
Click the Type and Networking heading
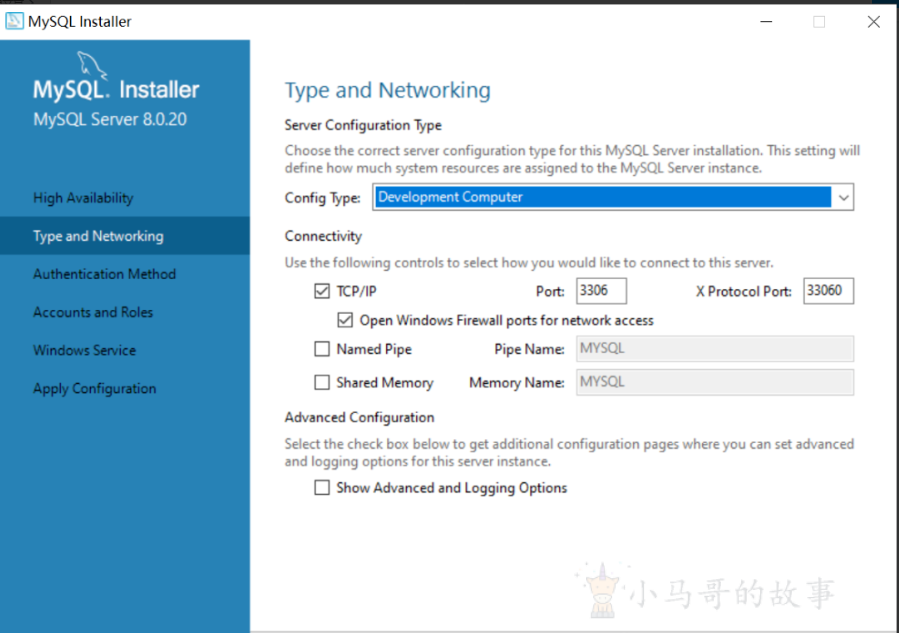(x=388, y=91)
